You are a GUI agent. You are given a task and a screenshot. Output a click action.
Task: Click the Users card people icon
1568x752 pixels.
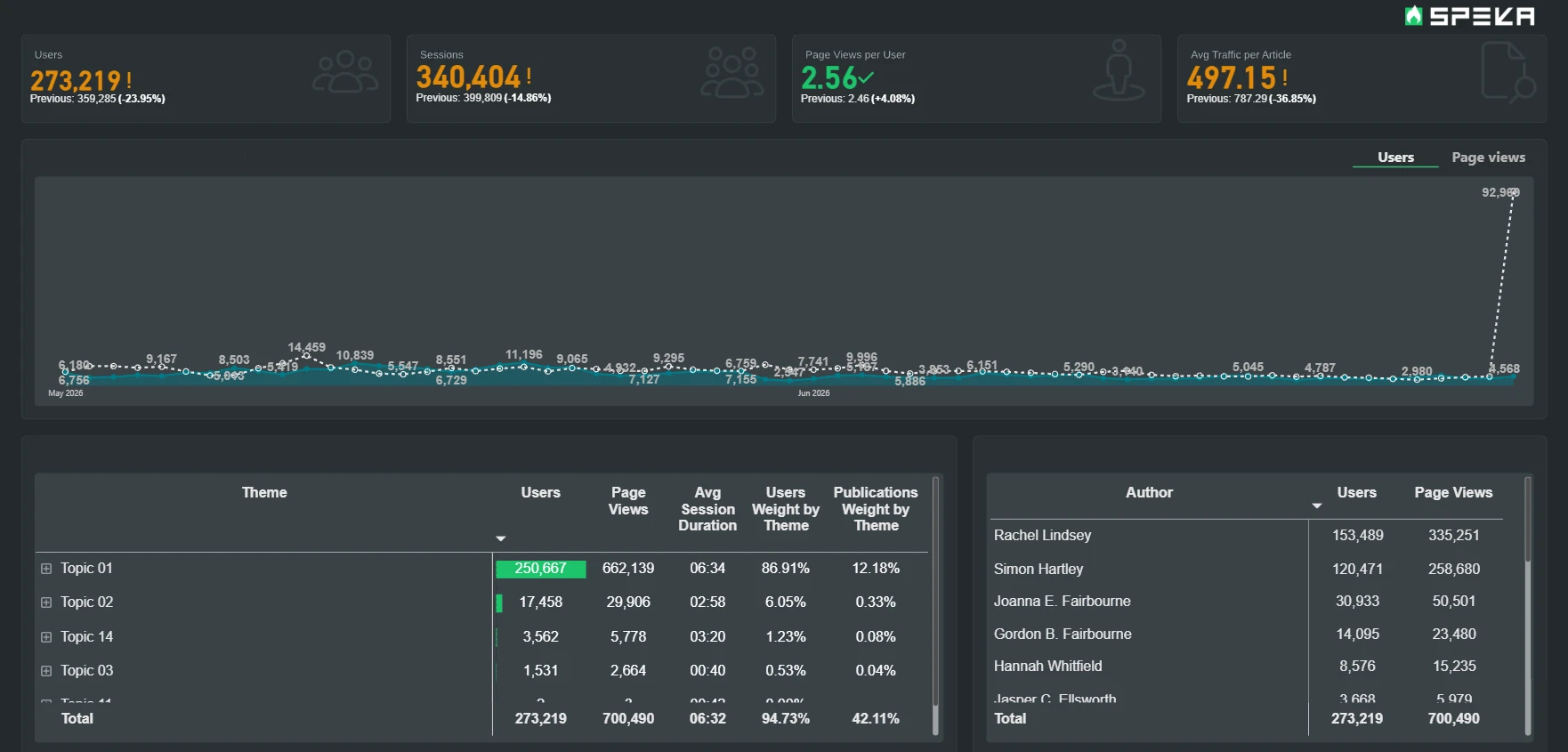tap(345, 72)
